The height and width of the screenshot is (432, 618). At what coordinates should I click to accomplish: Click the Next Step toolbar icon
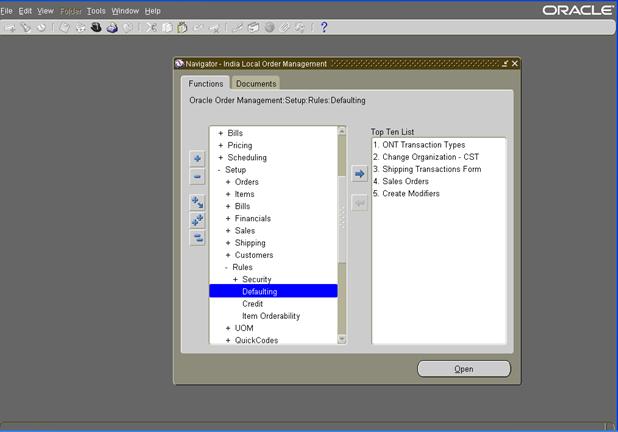[80, 28]
